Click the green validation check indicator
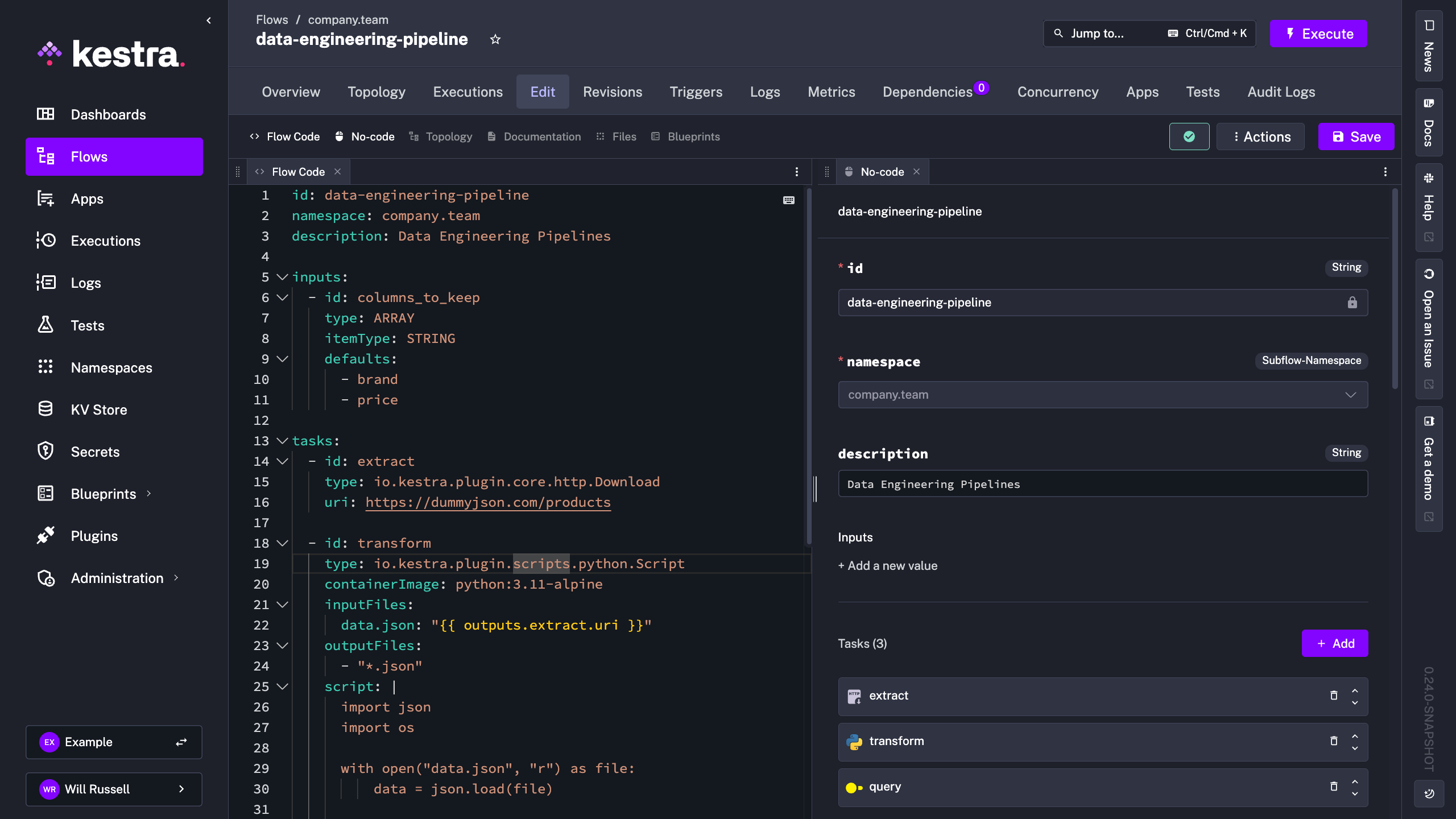Image resolution: width=1456 pixels, height=819 pixels. click(1189, 136)
